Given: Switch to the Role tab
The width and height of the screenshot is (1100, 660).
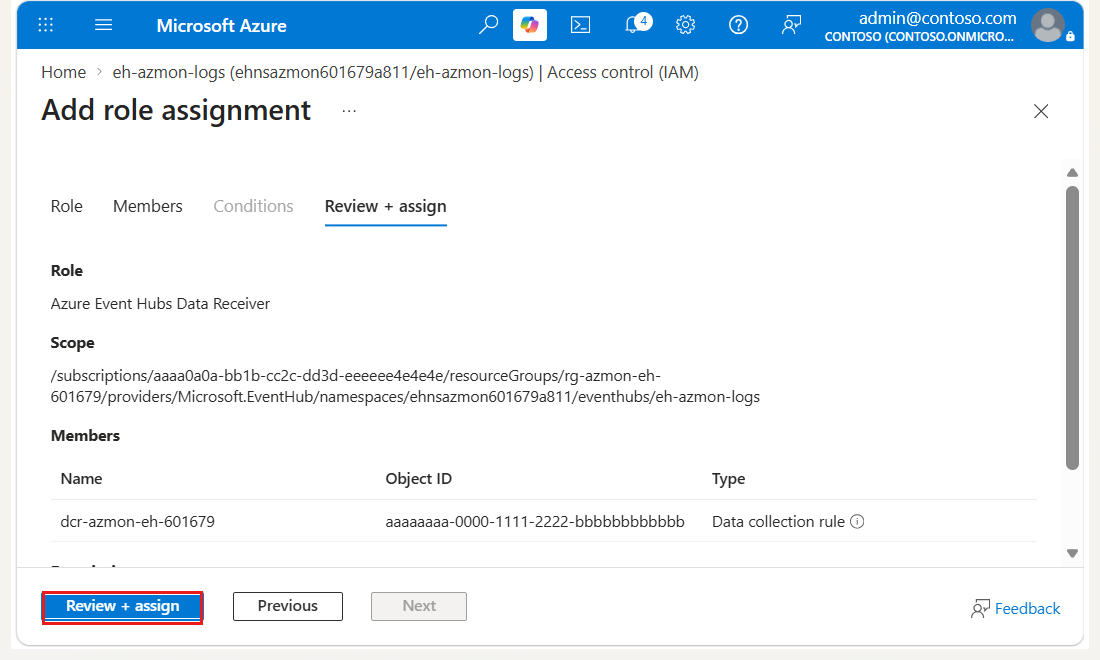Looking at the screenshot, I should pyautogui.click(x=67, y=206).
